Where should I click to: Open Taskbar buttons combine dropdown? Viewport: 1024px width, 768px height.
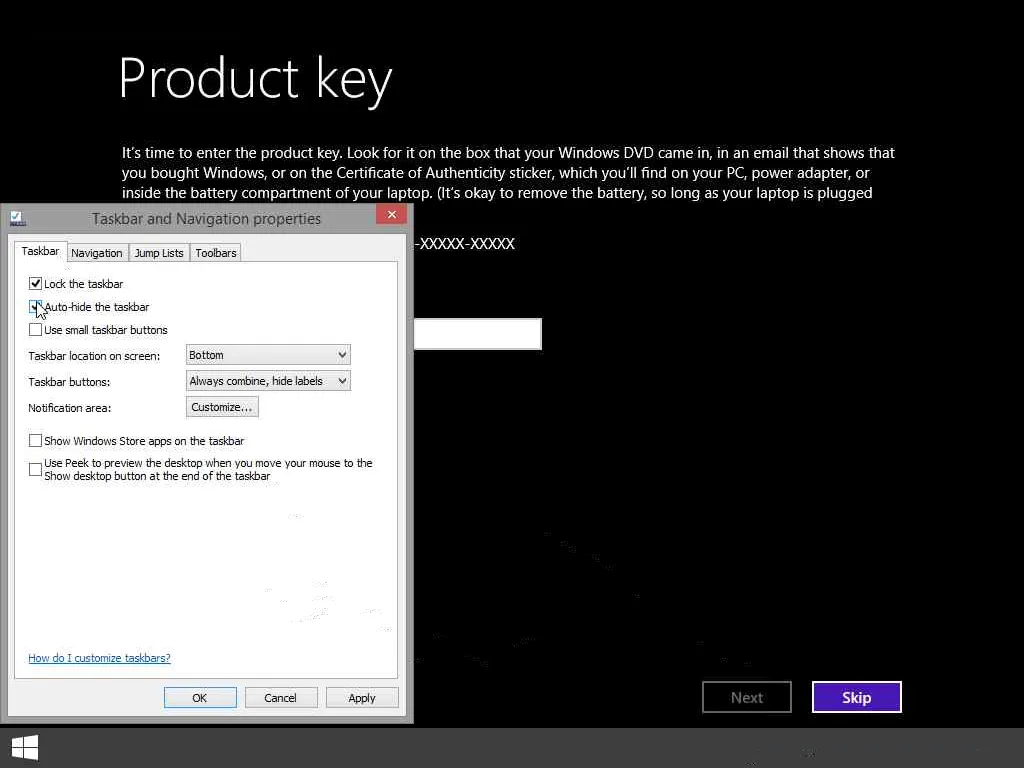268,381
